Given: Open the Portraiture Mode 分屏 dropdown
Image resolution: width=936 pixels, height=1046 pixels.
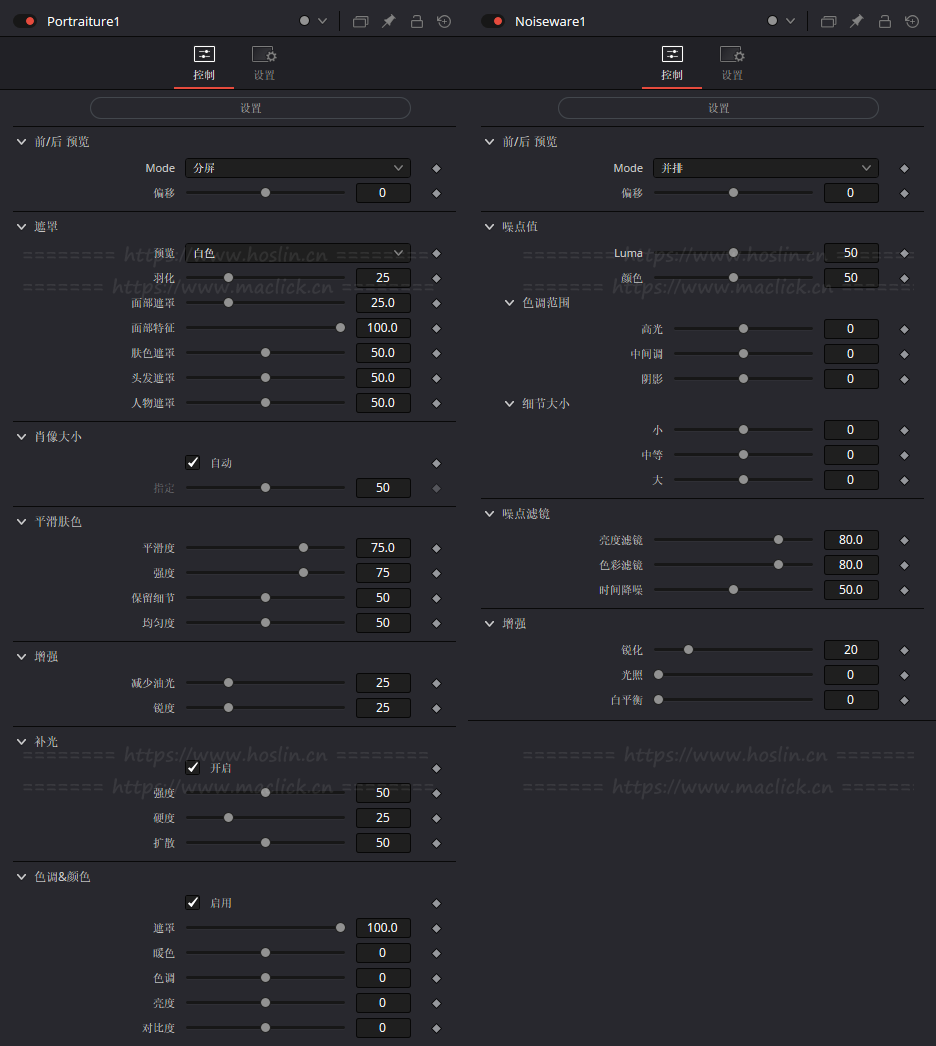Looking at the screenshot, I should [298, 168].
